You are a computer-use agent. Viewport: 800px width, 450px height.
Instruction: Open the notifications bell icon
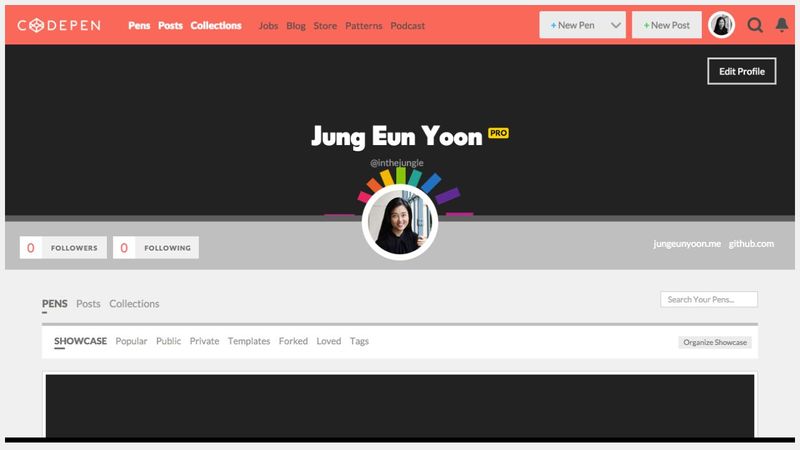[782, 25]
